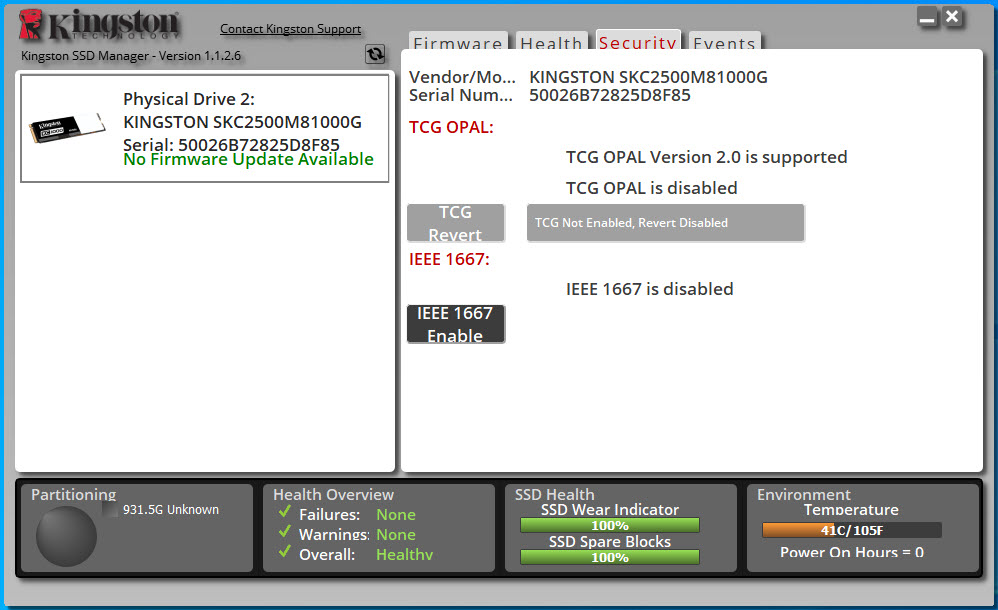Click the 'Partitioning' panel heading
Viewport: 998px width, 610px height.
point(74,494)
